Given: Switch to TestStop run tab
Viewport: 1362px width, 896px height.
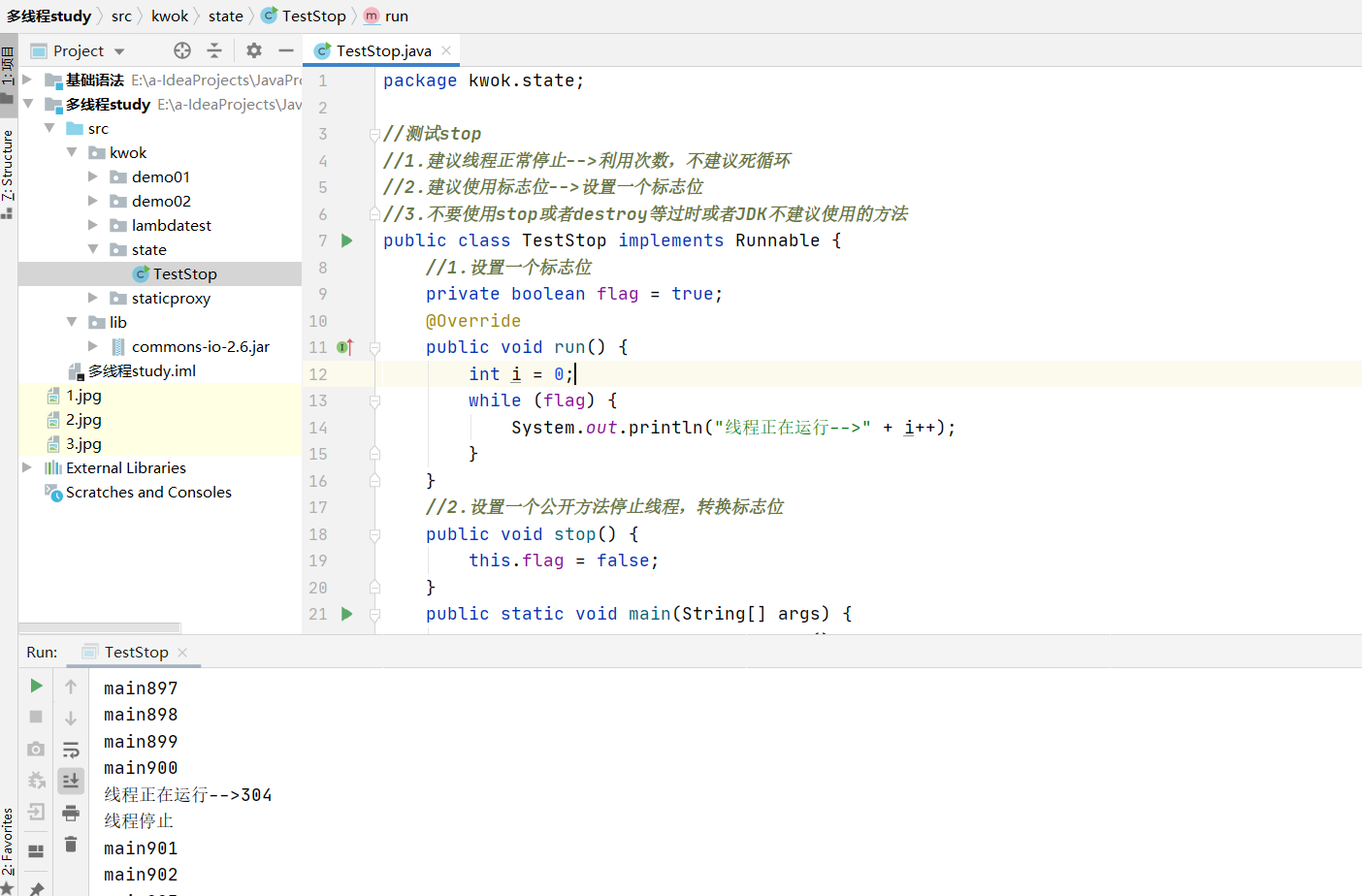Looking at the screenshot, I should 137,653.
